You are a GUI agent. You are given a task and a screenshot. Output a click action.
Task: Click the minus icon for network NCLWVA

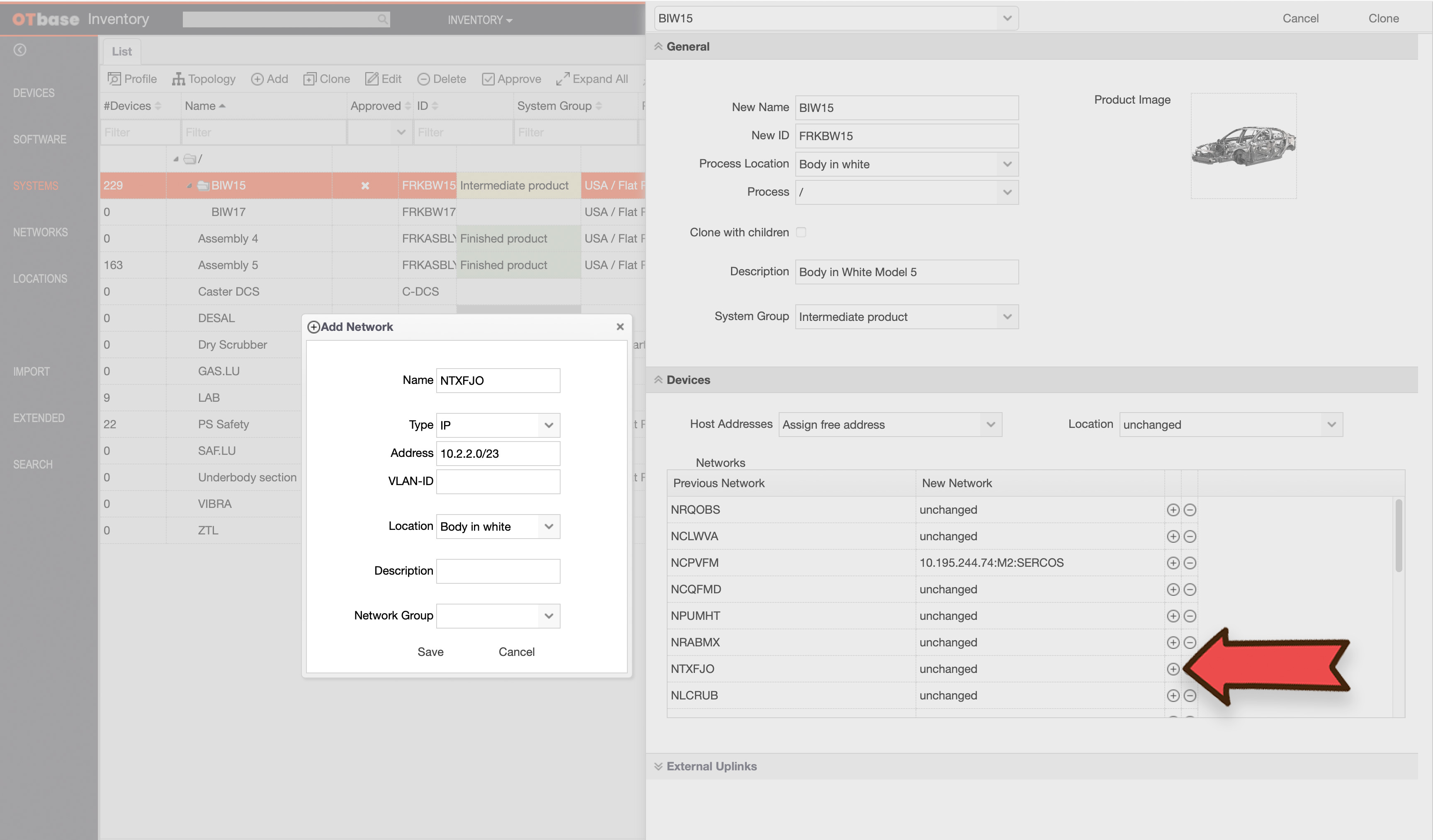(1190, 537)
